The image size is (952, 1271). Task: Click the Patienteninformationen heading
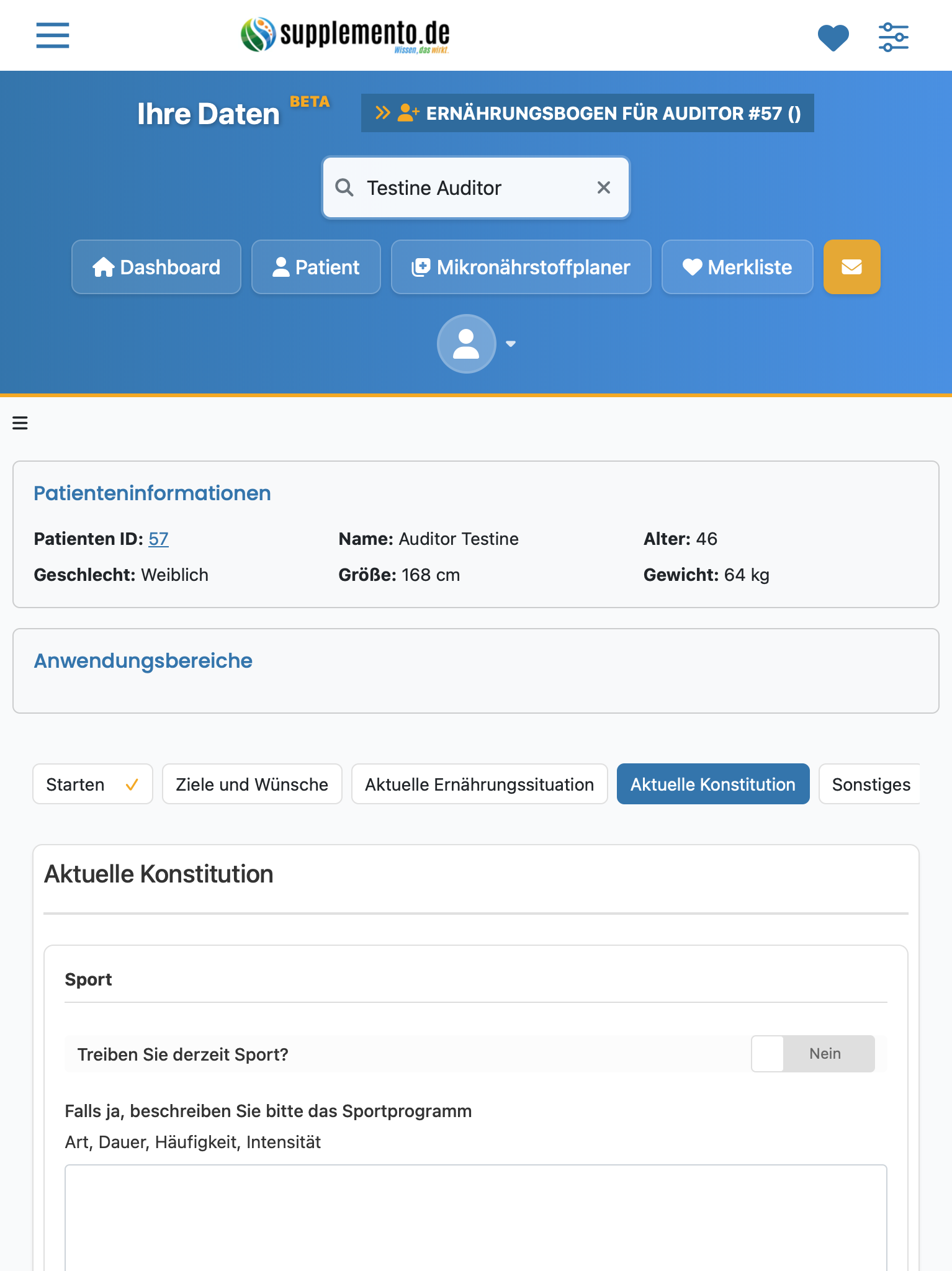153,493
